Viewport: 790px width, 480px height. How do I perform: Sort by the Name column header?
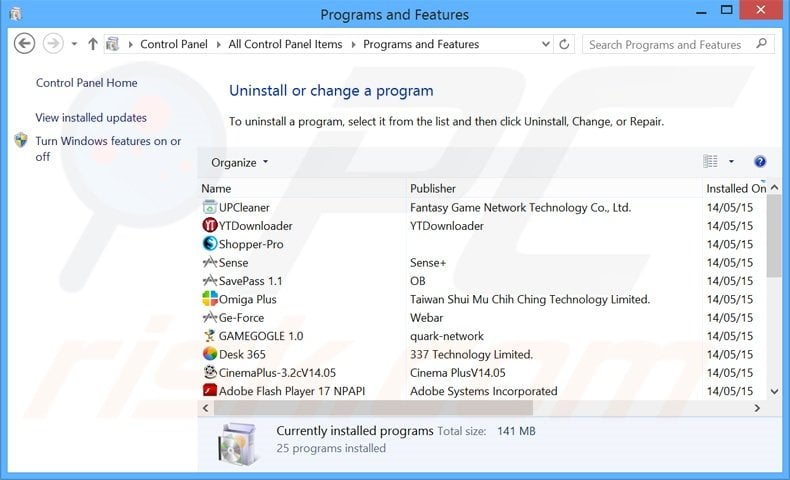click(x=301, y=188)
